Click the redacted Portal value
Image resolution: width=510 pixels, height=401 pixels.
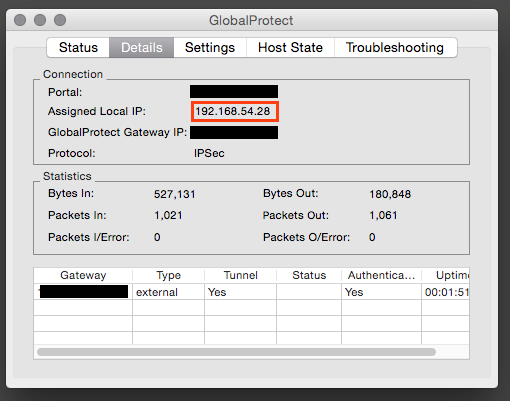click(234, 92)
